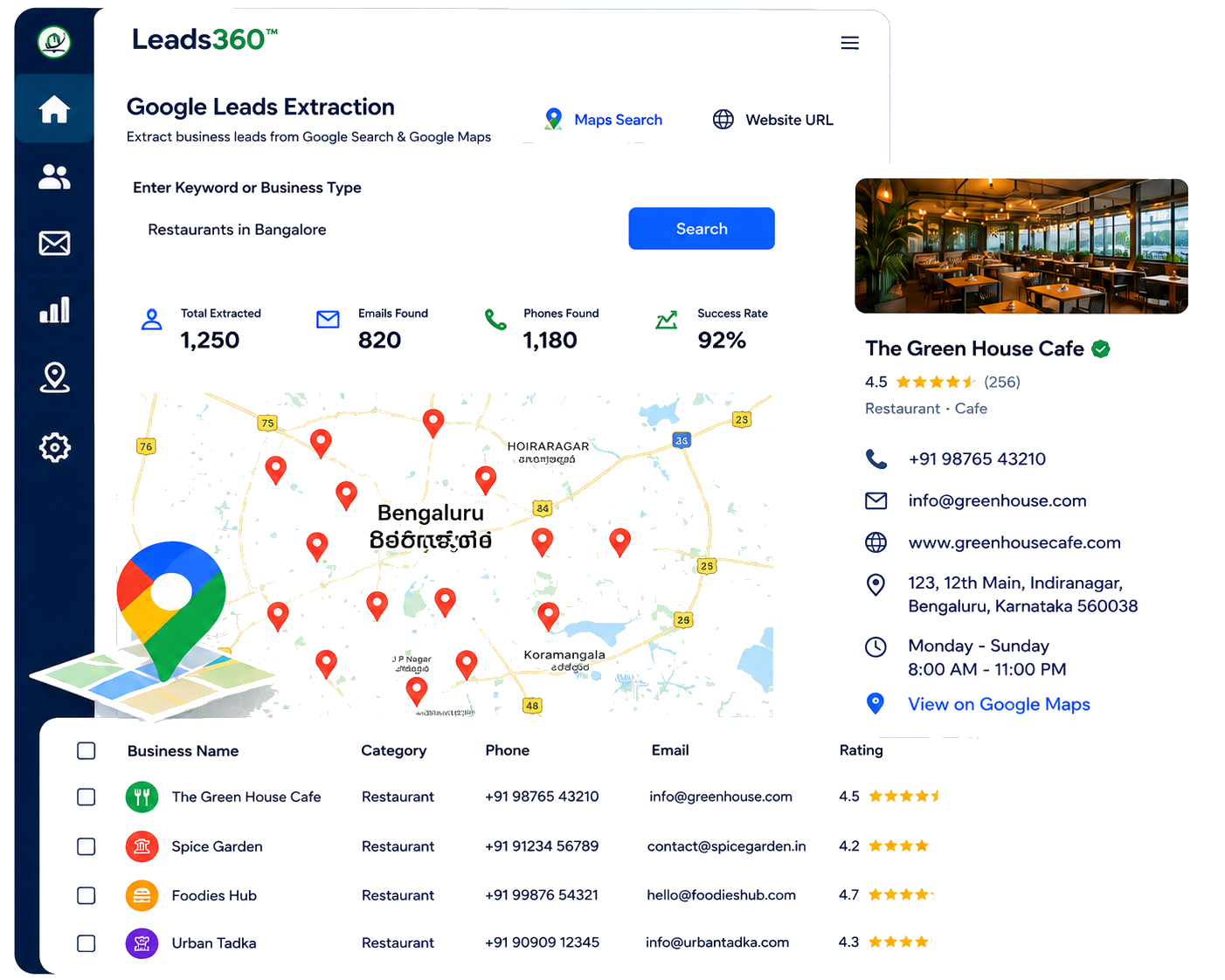Open the Analytics bar chart sidebar icon
Image resolution: width=1225 pixels, height=980 pixels.
tap(54, 309)
